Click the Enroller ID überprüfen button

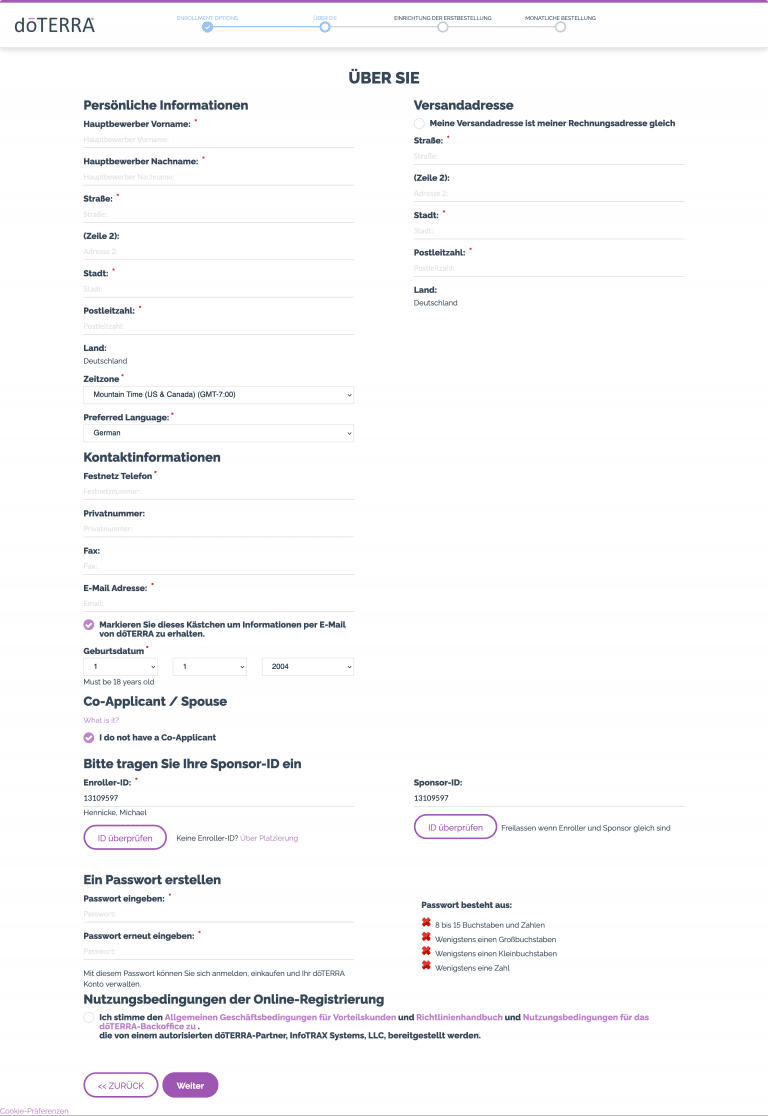click(x=125, y=838)
